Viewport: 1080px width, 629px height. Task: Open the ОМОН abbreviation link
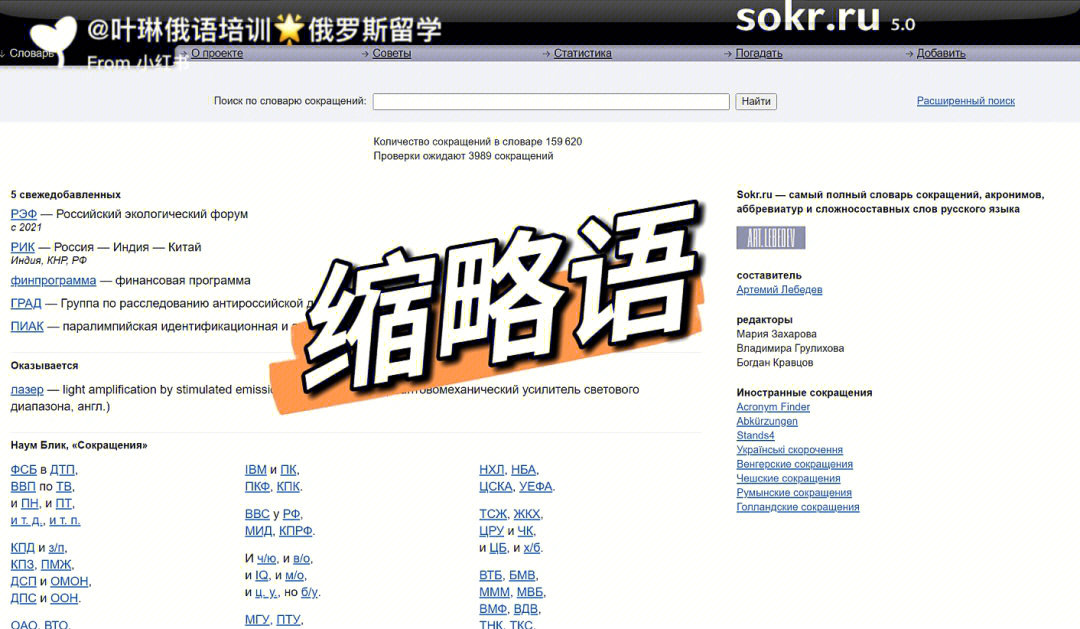point(69,581)
